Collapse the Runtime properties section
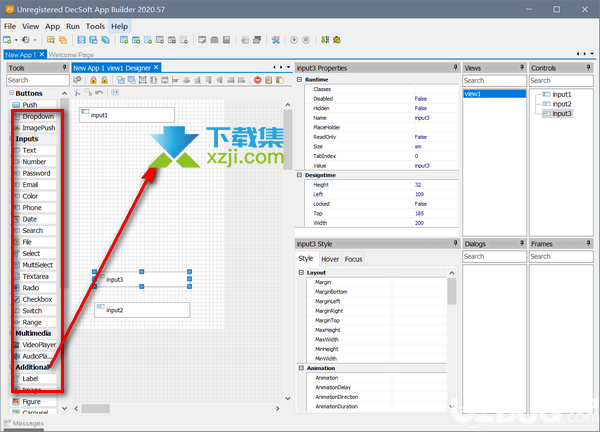The image size is (600, 432). (x=300, y=80)
